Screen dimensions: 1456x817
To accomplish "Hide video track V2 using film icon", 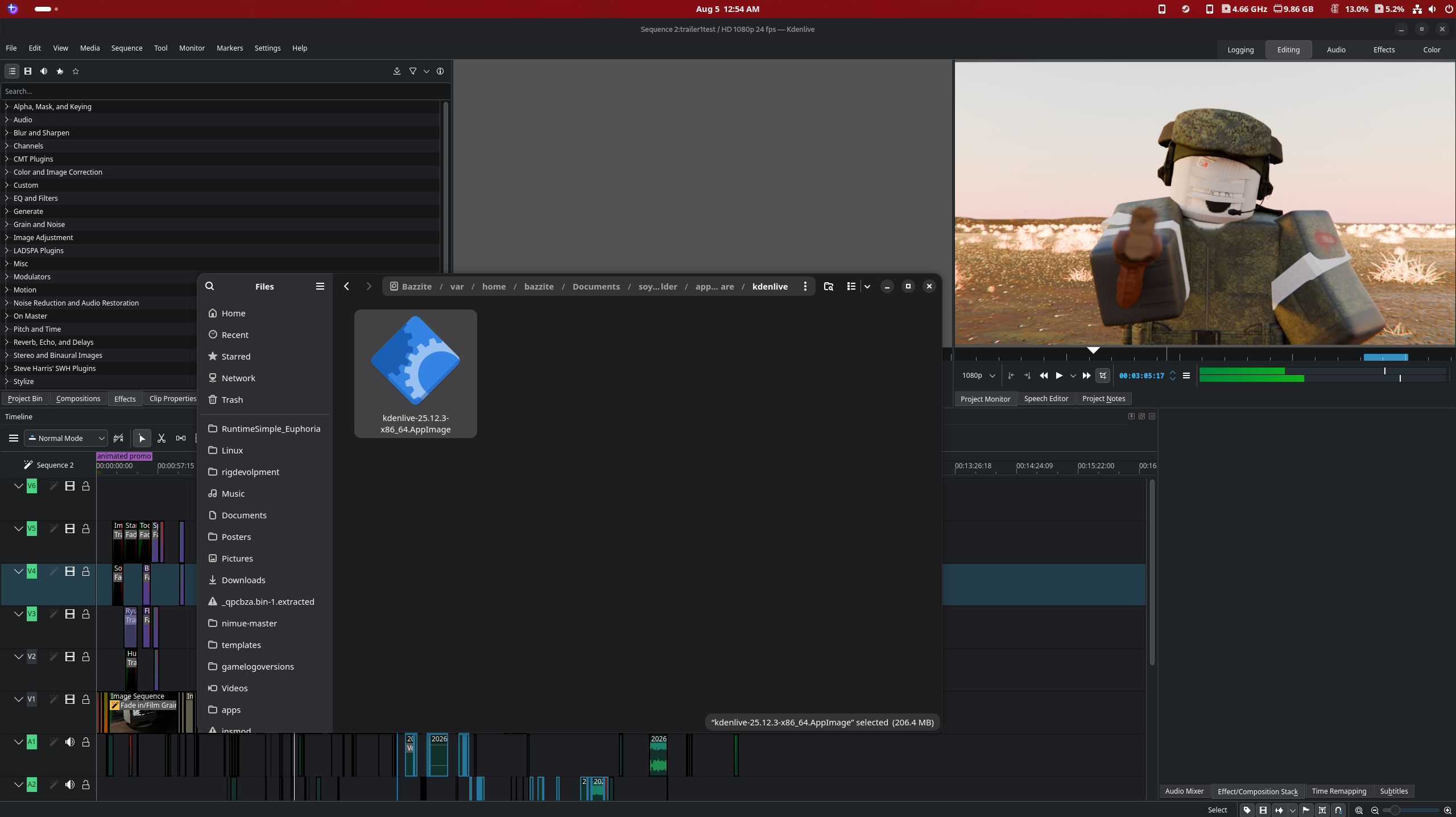I will coord(70,657).
